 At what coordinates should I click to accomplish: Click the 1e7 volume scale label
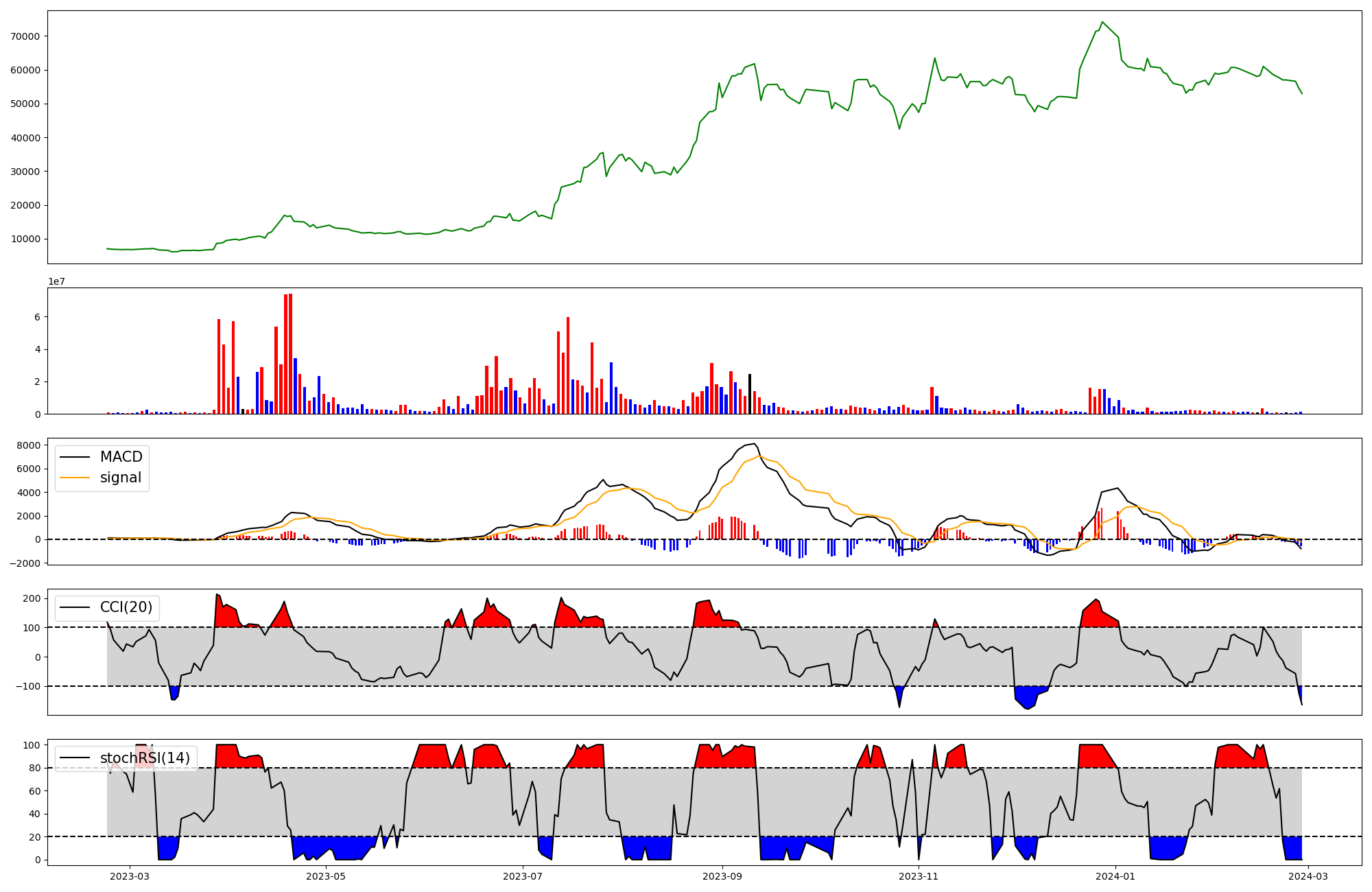(x=56, y=281)
